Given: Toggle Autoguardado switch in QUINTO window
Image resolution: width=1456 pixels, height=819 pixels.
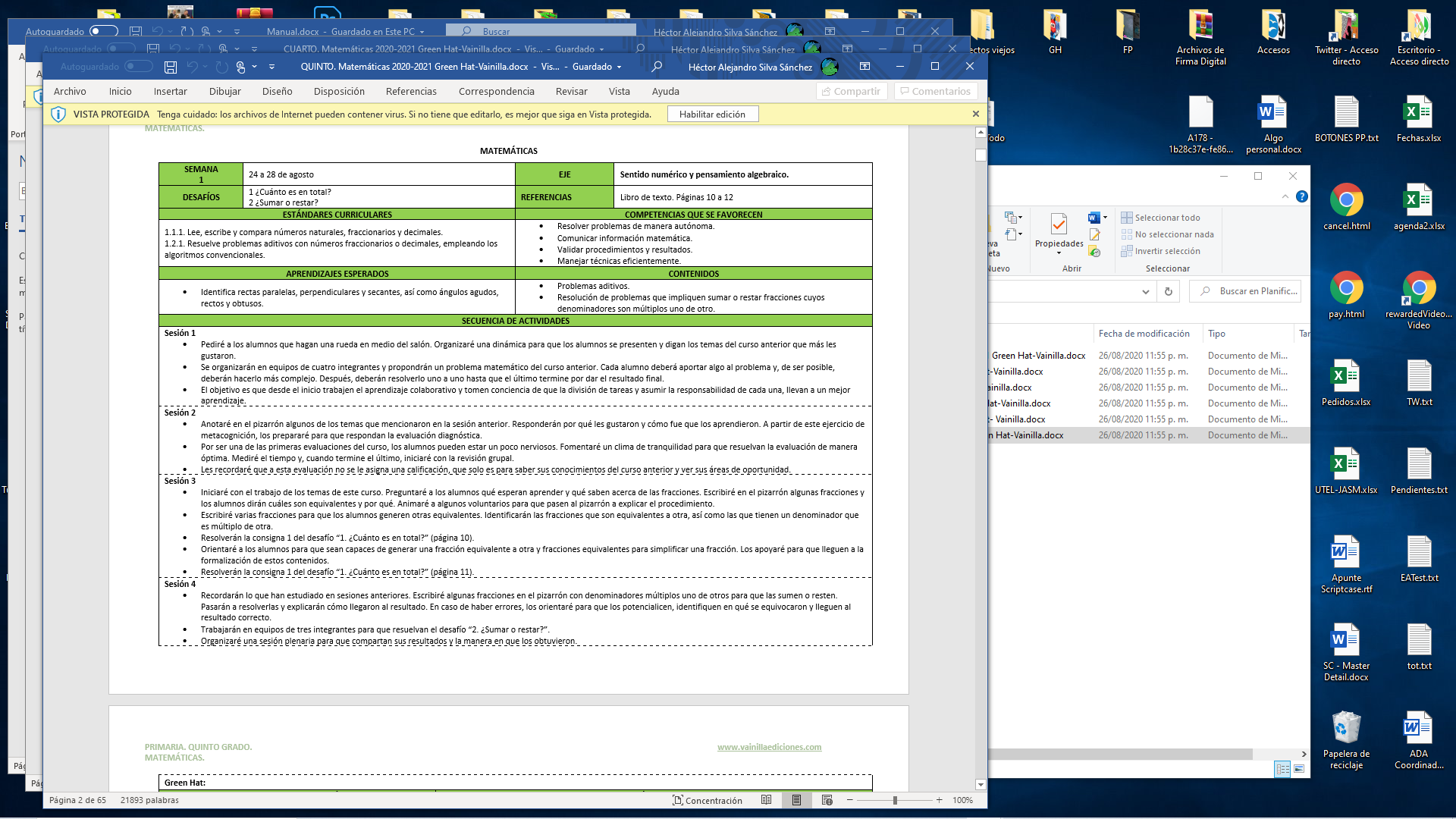Looking at the screenshot, I should click(139, 67).
